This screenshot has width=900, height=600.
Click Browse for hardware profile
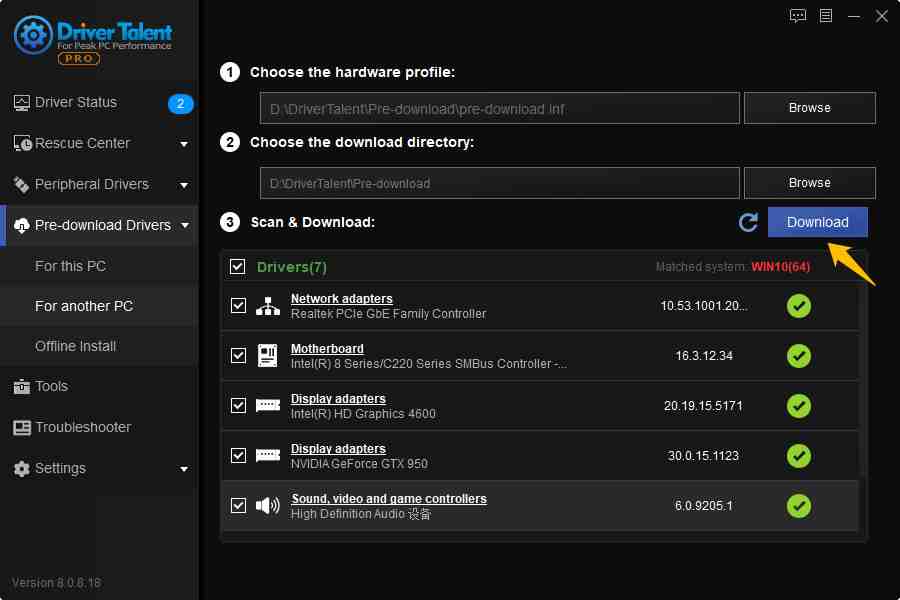pyautogui.click(x=809, y=108)
